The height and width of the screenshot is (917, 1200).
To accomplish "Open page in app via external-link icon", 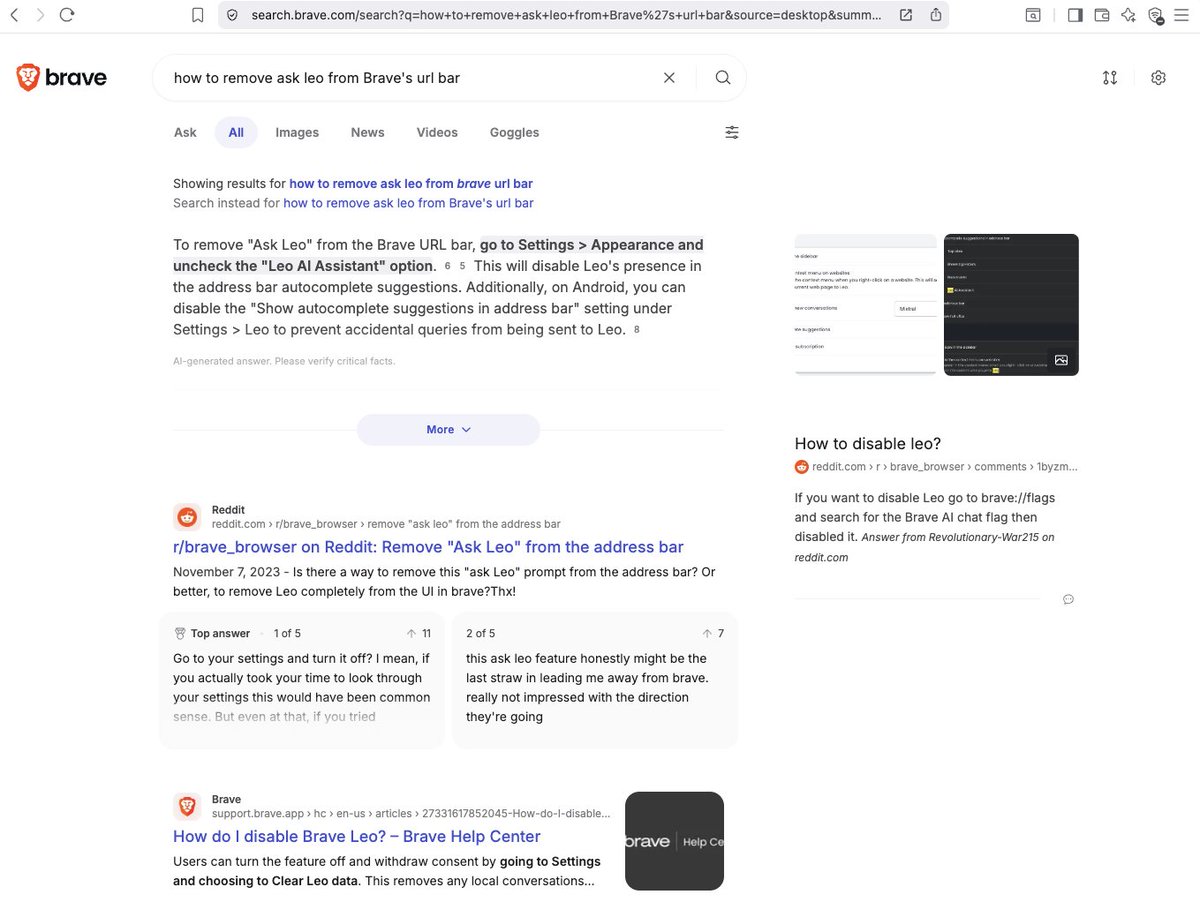I will point(906,15).
